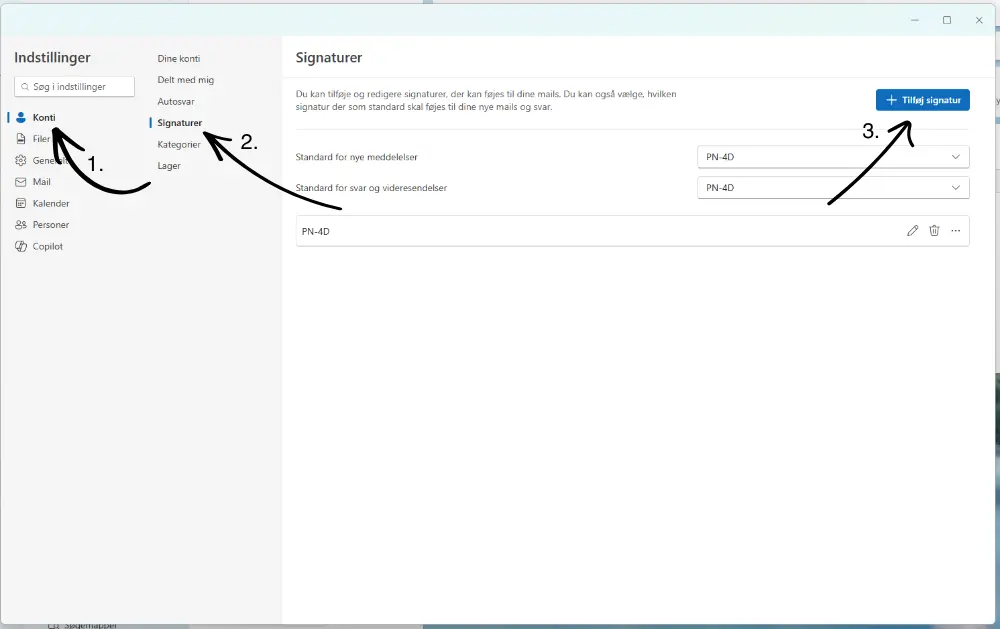1000x629 pixels.
Task: Go to the Copilot settings category
Action: [x=48, y=246]
